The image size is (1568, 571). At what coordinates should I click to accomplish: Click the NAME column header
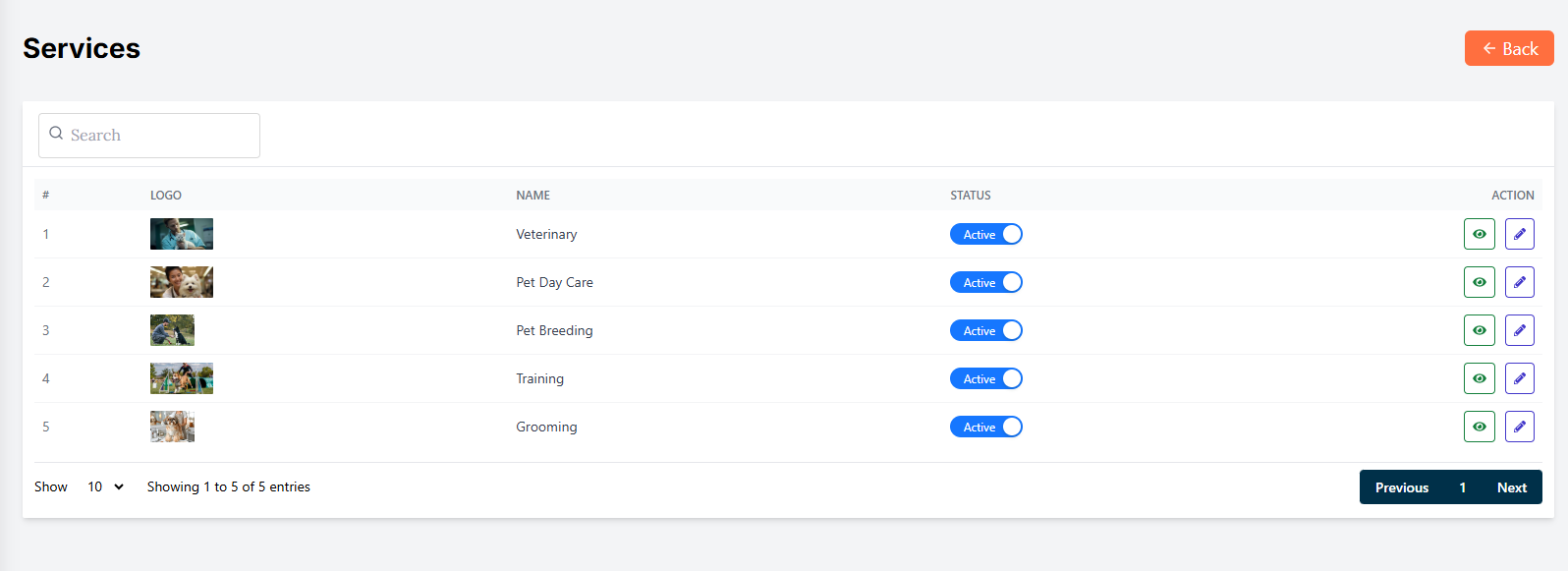pyautogui.click(x=532, y=196)
